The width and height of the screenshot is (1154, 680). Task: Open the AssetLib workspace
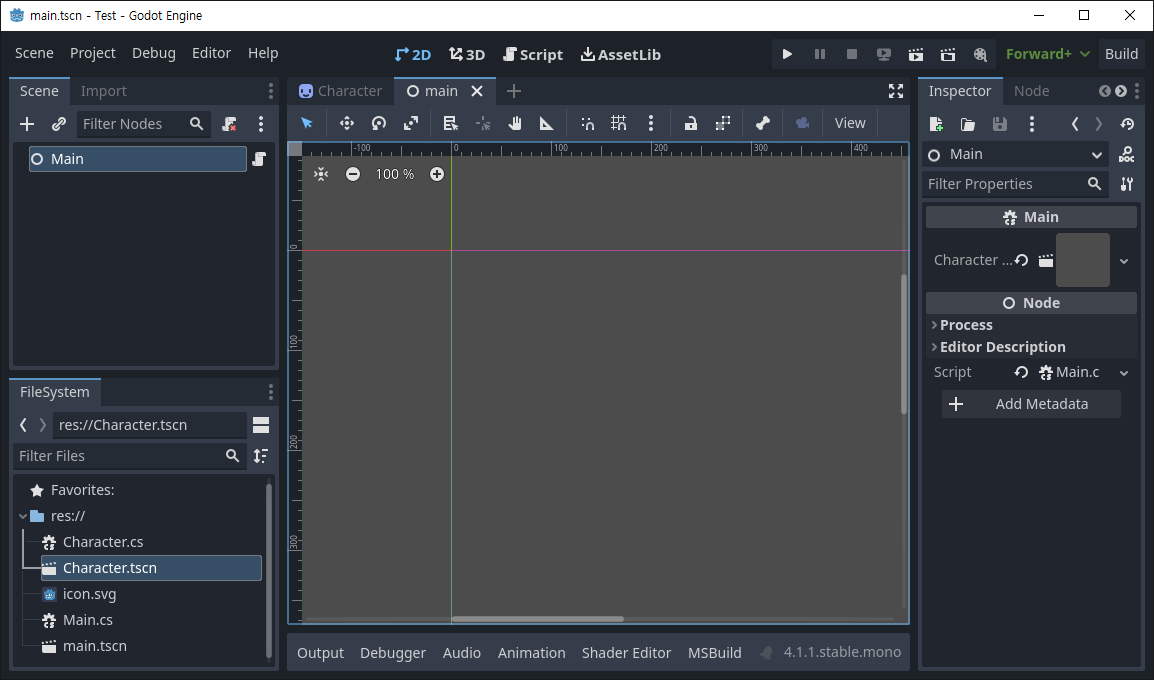point(620,54)
